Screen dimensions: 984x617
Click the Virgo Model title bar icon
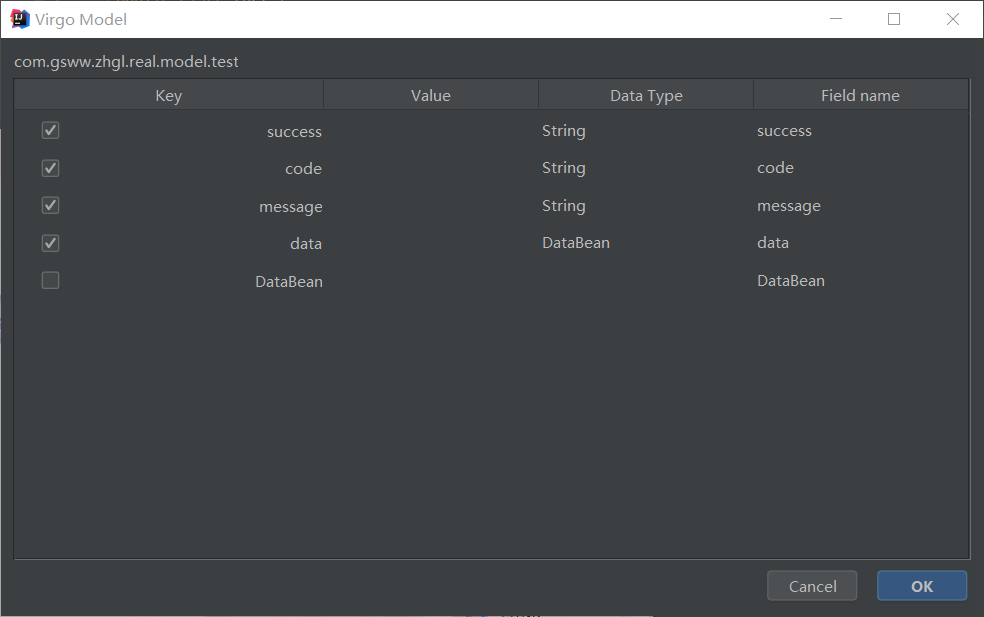coord(19,18)
